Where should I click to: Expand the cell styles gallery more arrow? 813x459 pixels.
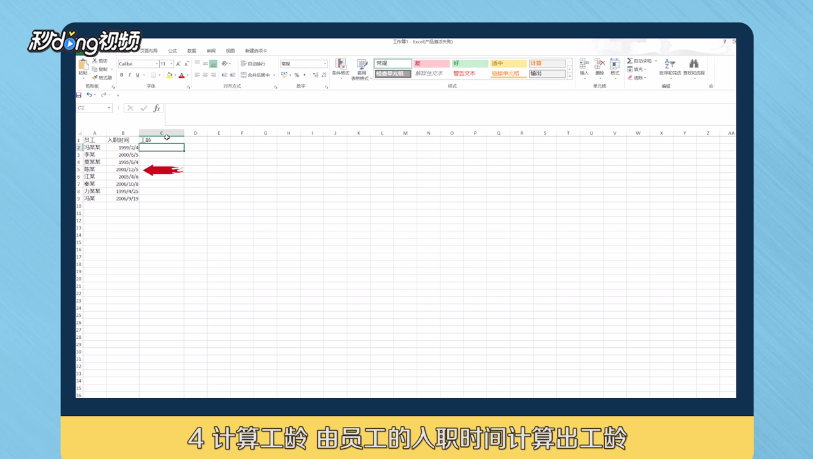click(x=569, y=76)
